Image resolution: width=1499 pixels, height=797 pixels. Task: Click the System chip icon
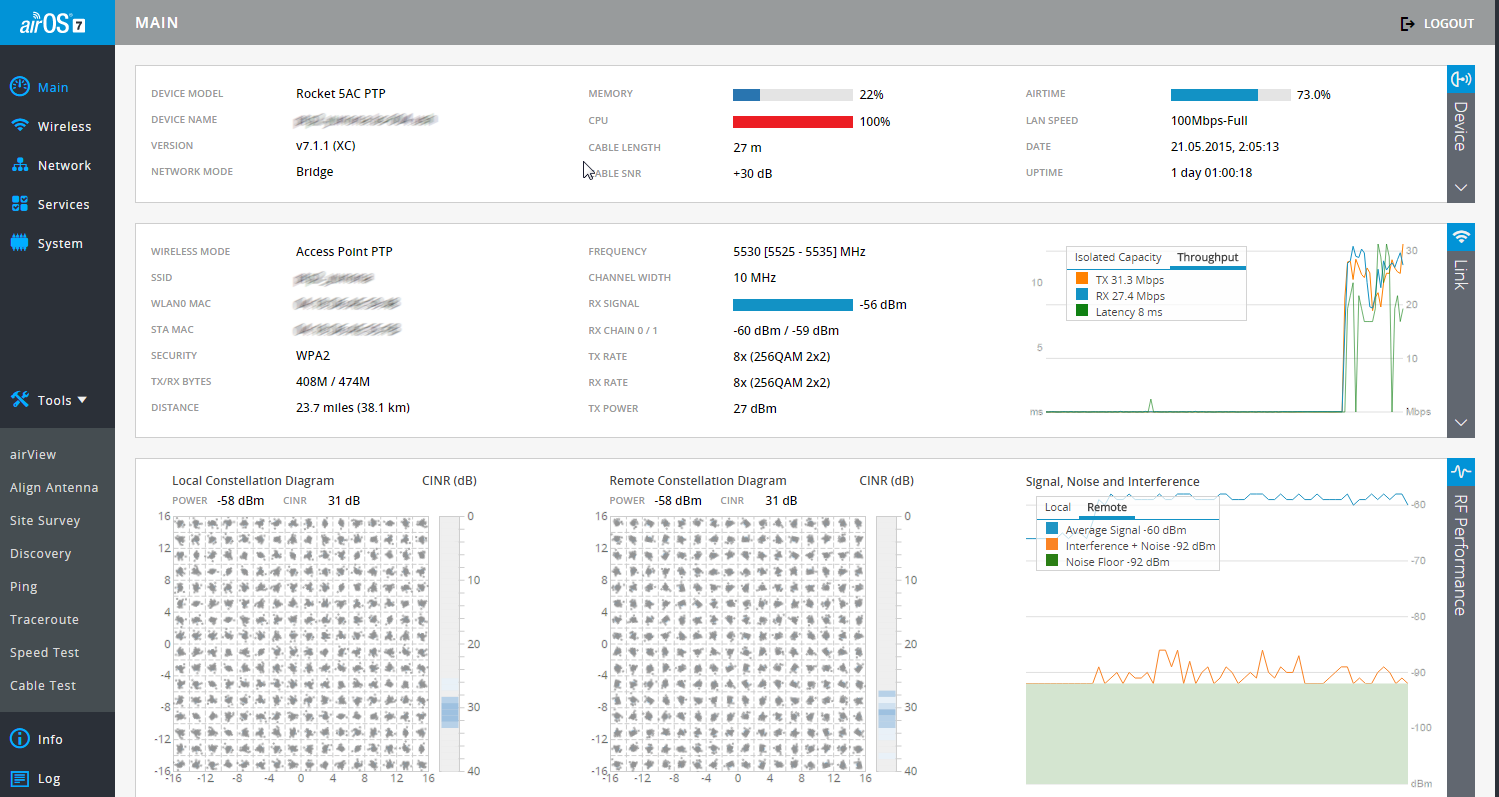point(19,243)
